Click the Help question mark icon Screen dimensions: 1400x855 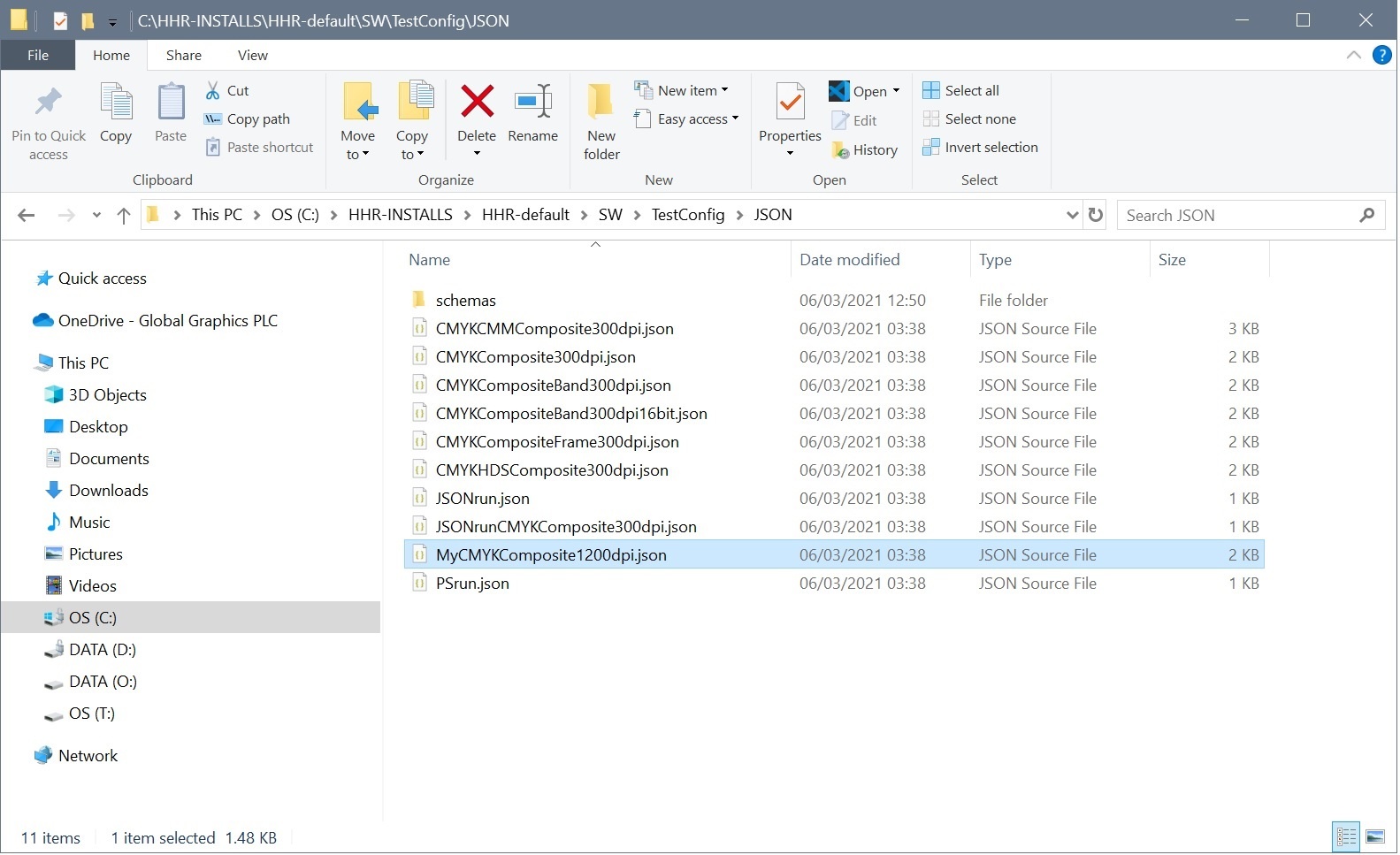pyautogui.click(x=1381, y=55)
